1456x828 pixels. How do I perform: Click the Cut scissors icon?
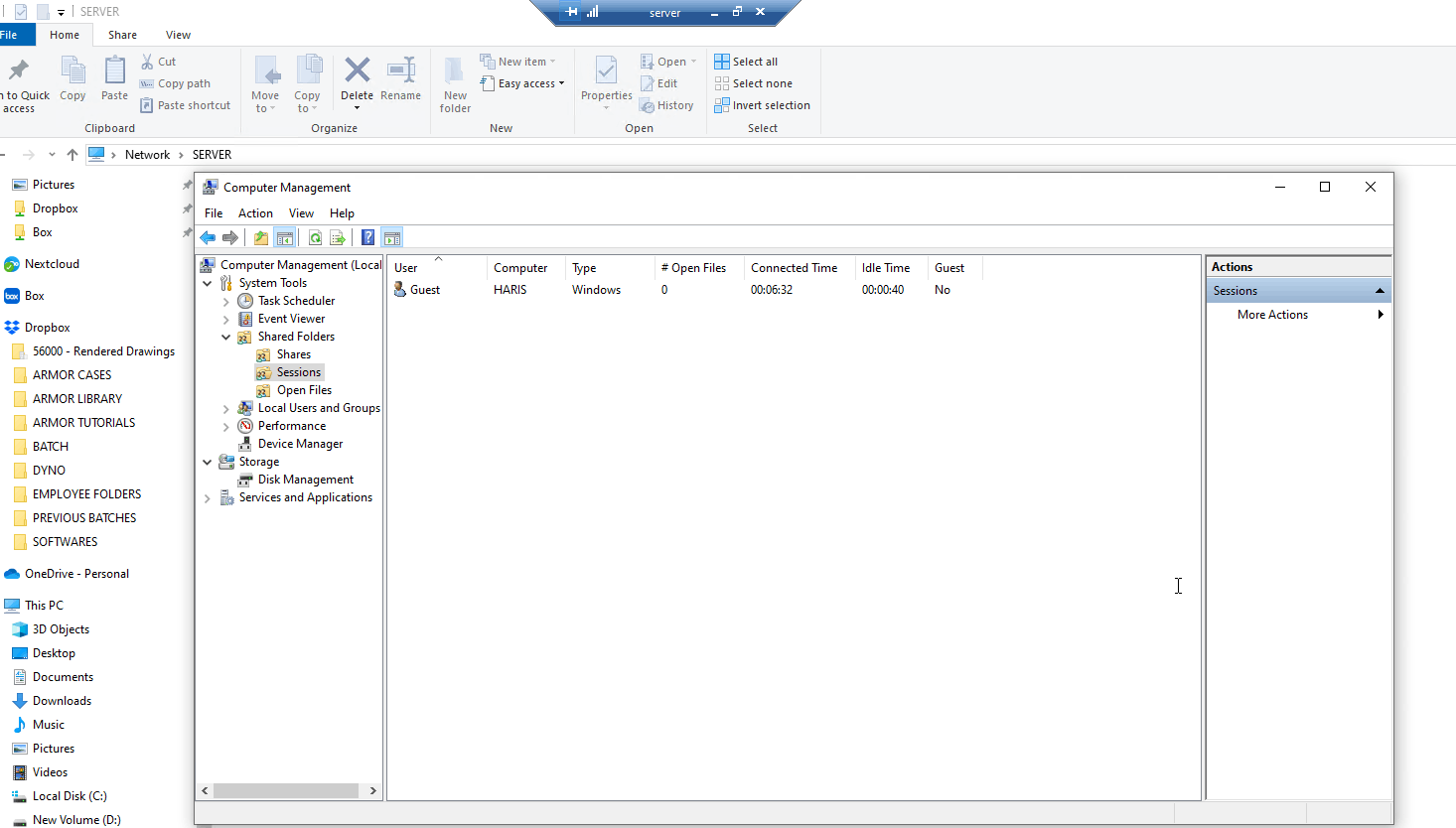[147, 62]
